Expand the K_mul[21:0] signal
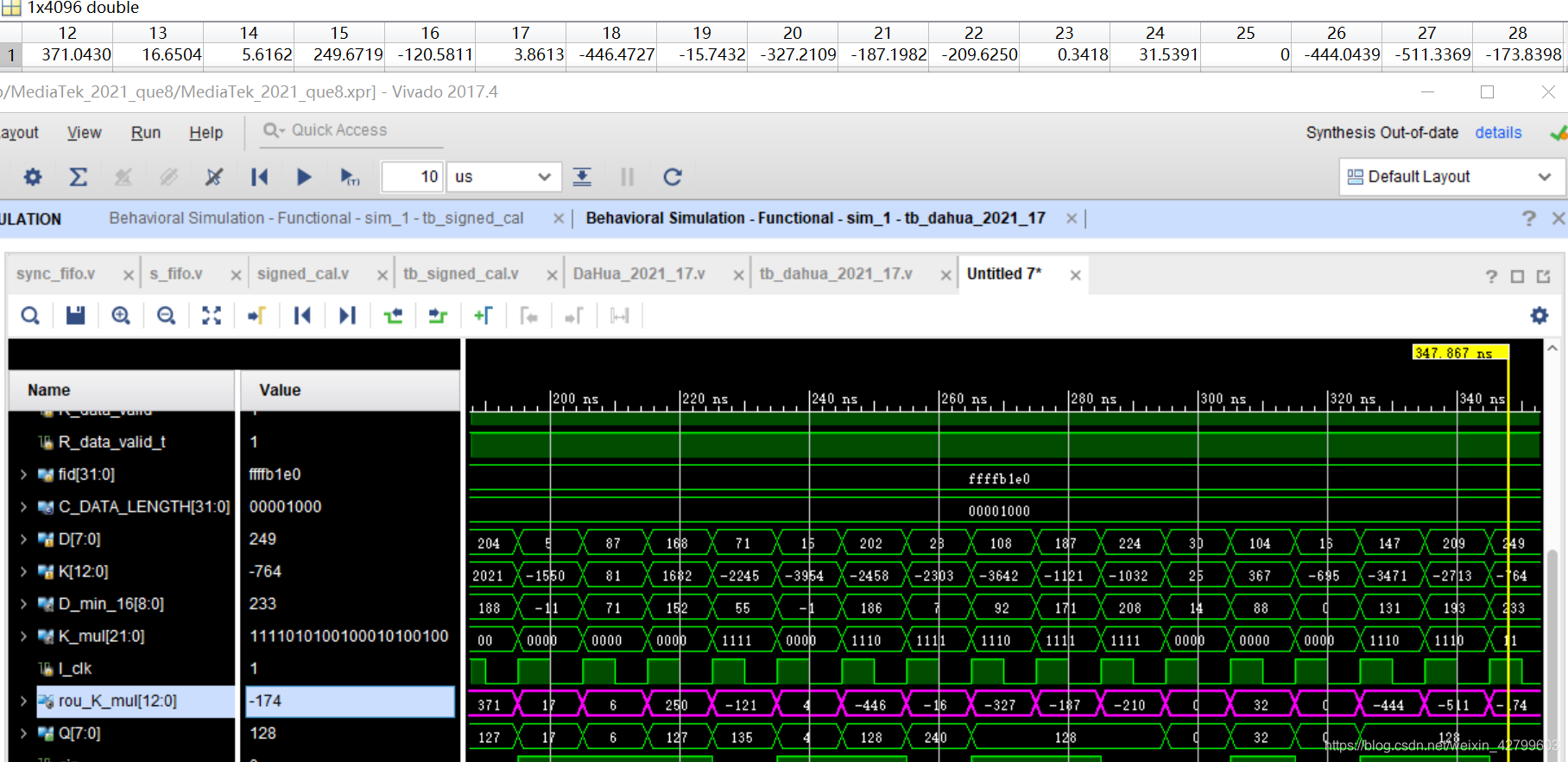This screenshot has height=762, width=1568. click(23, 636)
